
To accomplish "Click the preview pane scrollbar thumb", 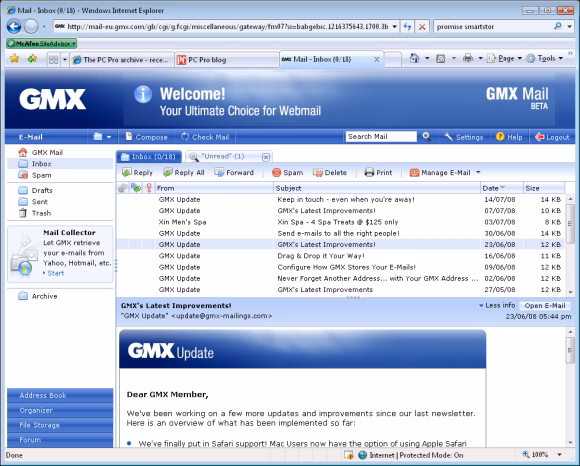I will (x=570, y=350).
